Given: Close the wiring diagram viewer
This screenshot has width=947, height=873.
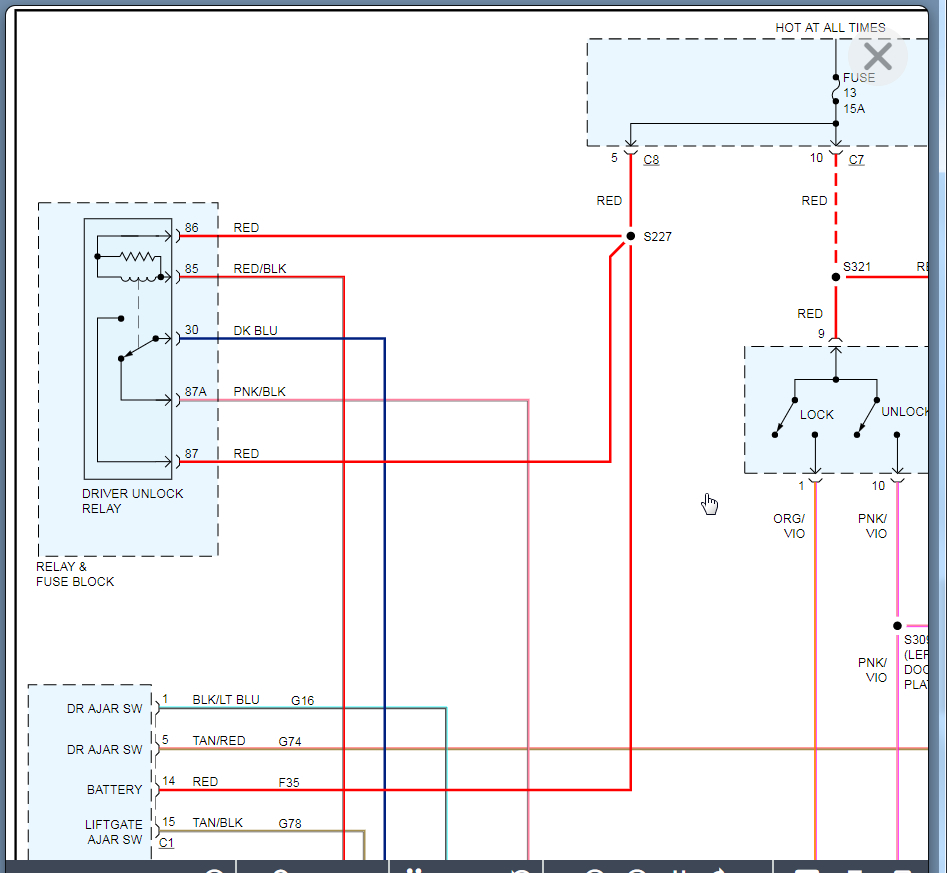Looking at the screenshot, I should click(877, 57).
